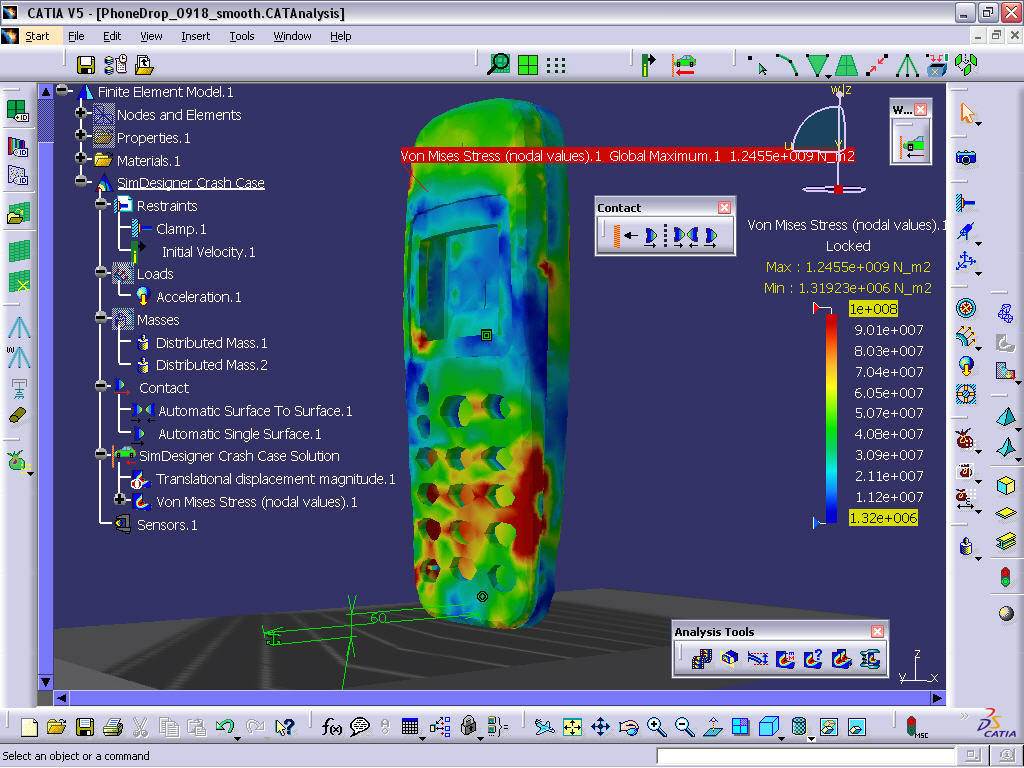Image resolution: width=1024 pixels, height=768 pixels.
Task: Click the highlighted 1e+008 legend maximum value
Action: tap(873, 309)
